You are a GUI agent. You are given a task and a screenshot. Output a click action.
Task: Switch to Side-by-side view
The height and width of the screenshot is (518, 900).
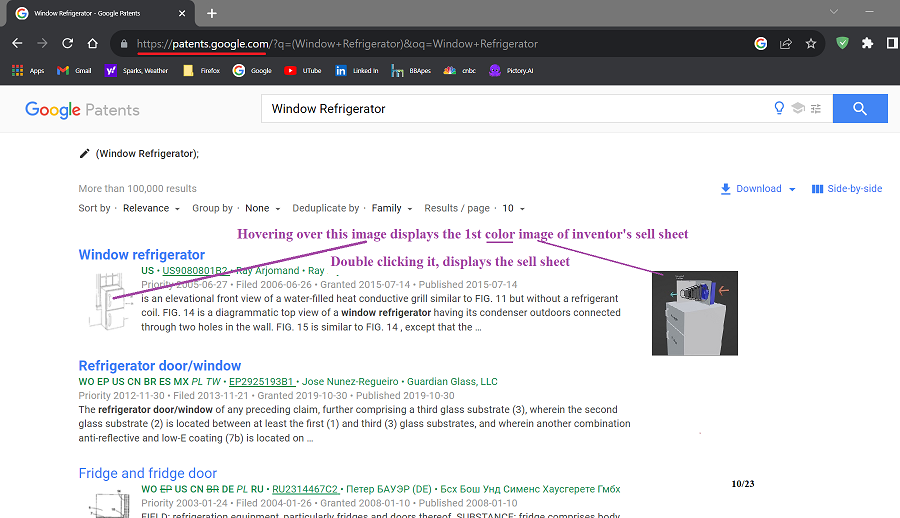click(x=847, y=189)
